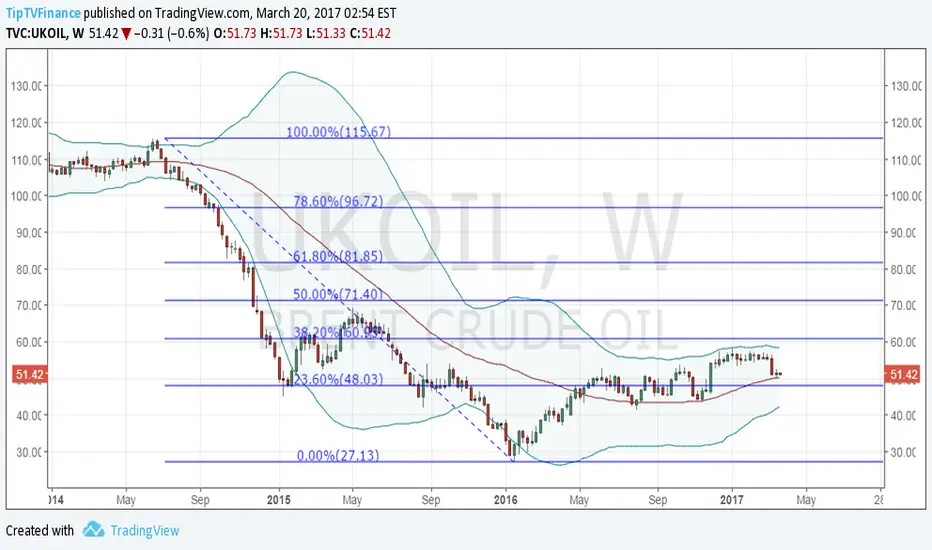Select the 50.00%(71.40) Fibonacci label
The image size is (932, 550).
pos(338,294)
